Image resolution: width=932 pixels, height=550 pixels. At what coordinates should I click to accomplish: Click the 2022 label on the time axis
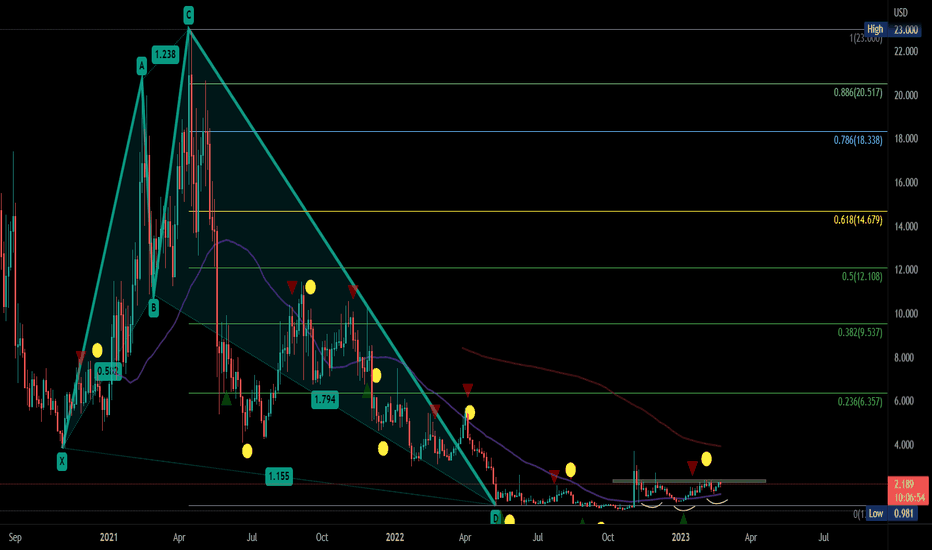[395, 538]
